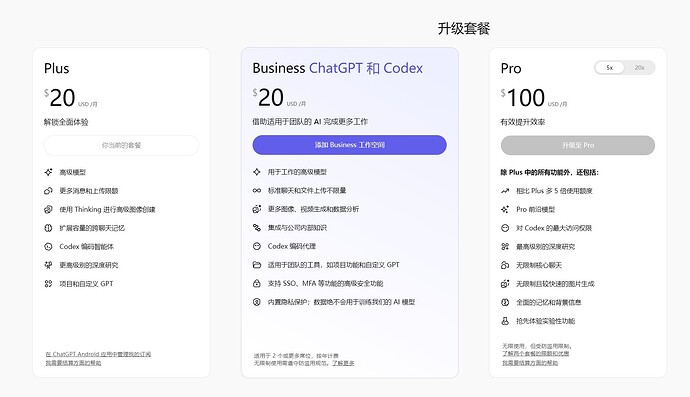Switch Pro plan to 20x usage
690x397 pixels.
639,67
